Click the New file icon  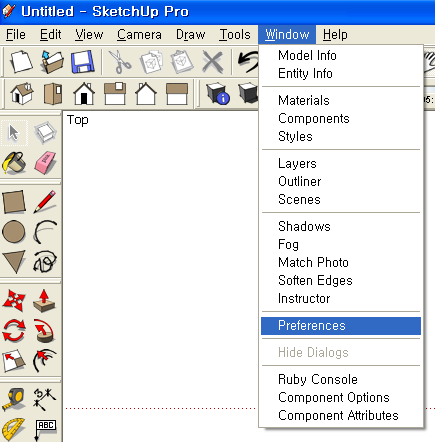(x=21, y=62)
